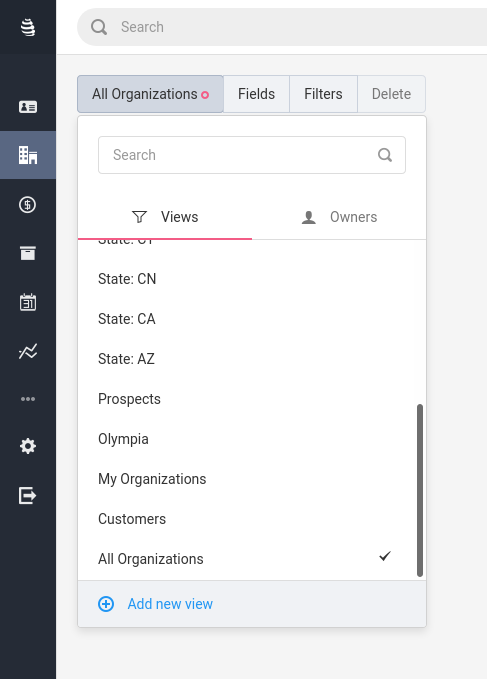Open the Calendar icon in sidebar
The image size is (487, 679).
(x=28, y=302)
